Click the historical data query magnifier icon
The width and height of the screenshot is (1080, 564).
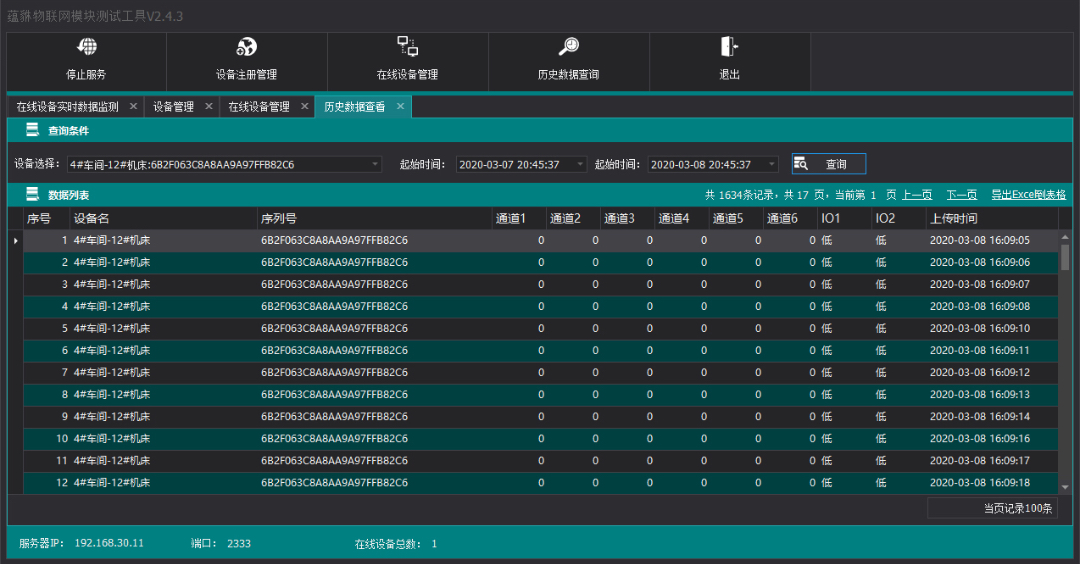click(568, 47)
